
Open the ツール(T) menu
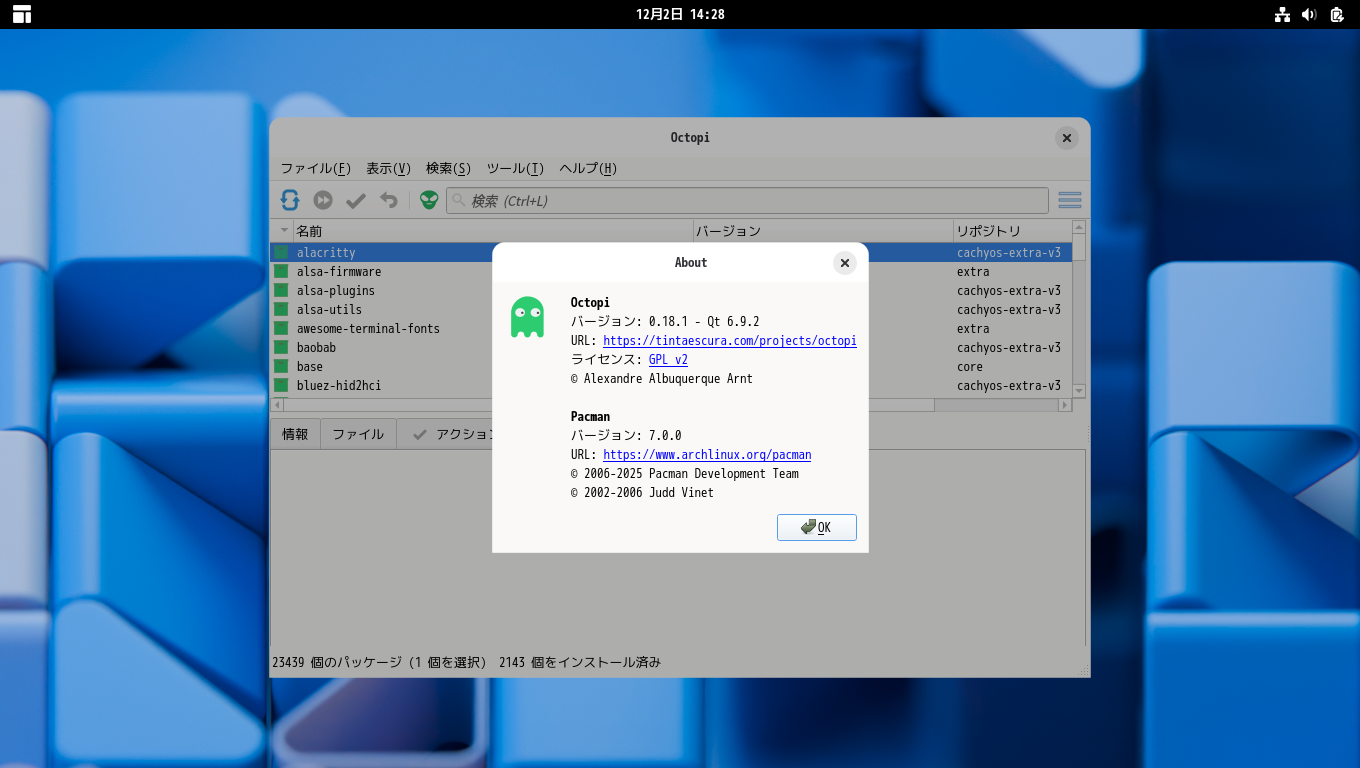tap(515, 168)
